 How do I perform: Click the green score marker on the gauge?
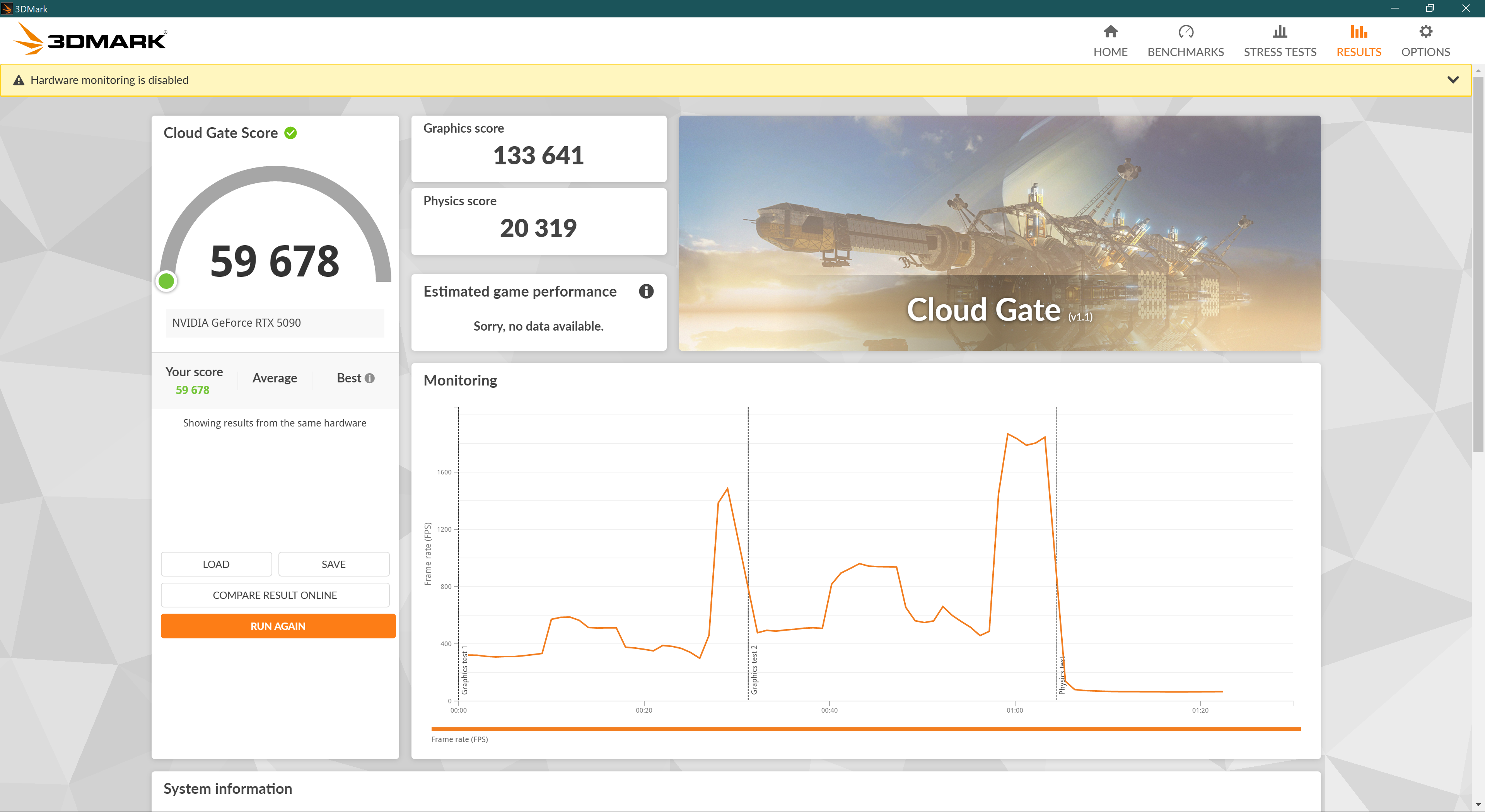[x=167, y=281]
